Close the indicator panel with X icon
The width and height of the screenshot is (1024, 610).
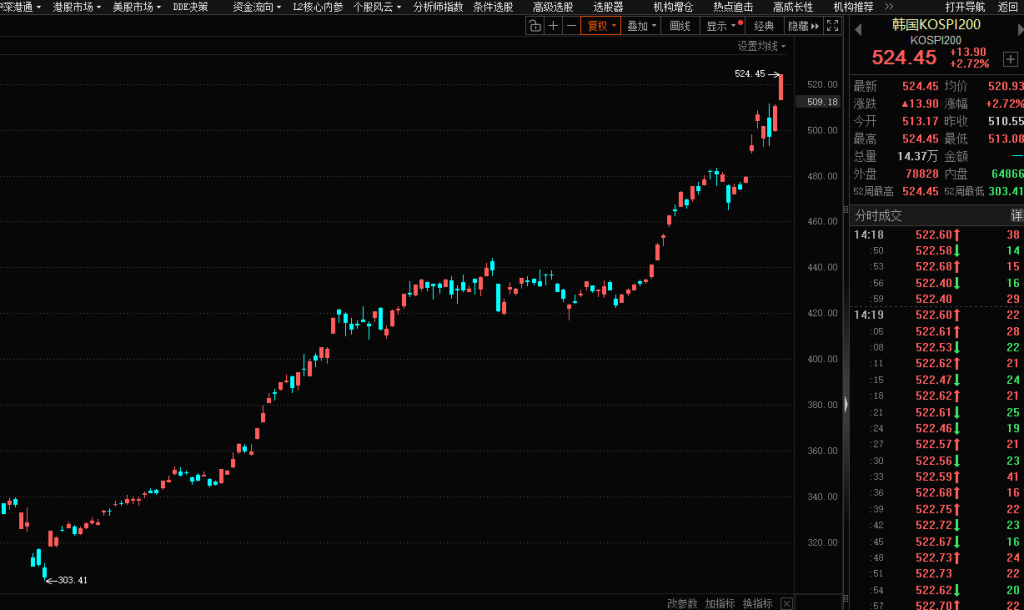click(787, 603)
